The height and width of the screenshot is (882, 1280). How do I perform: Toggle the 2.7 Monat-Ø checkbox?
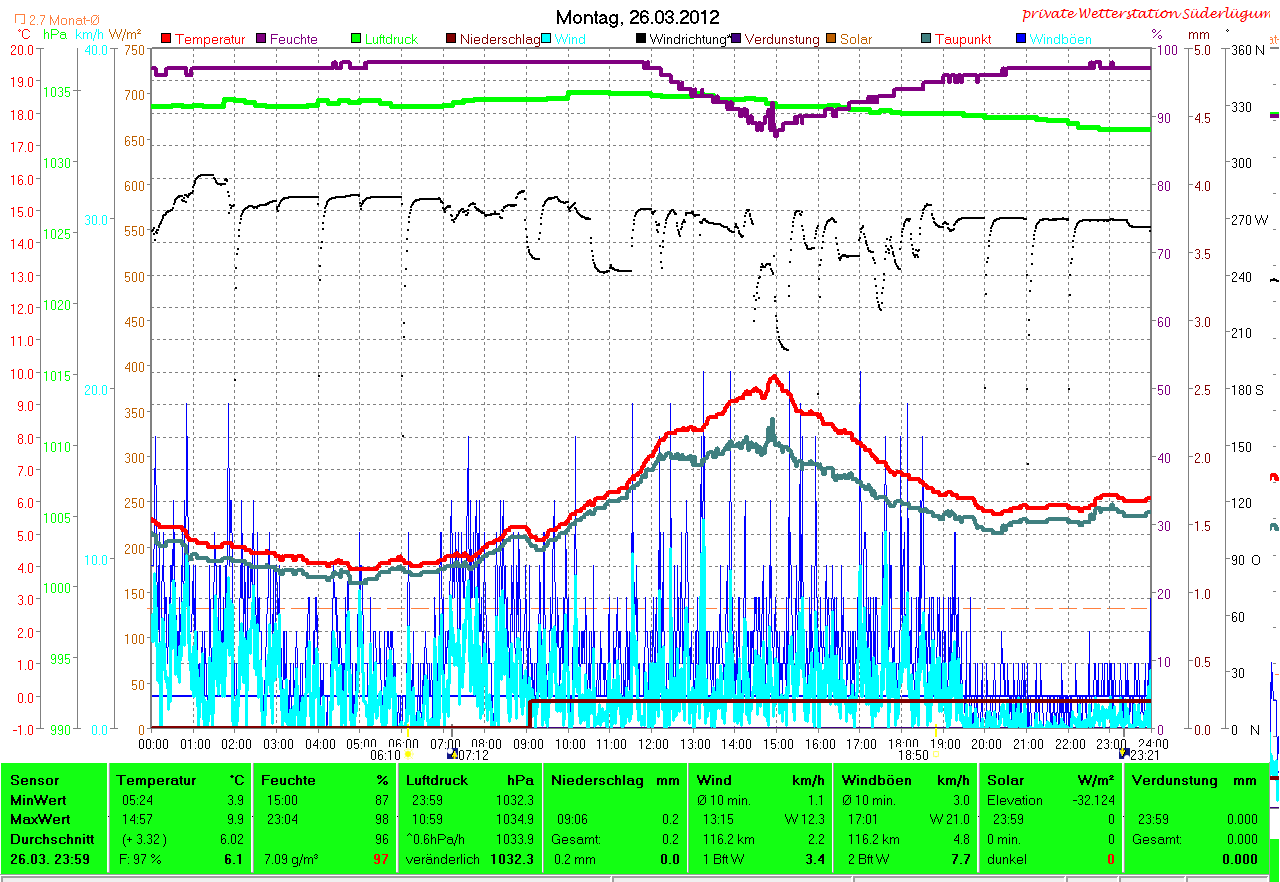(21, 20)
